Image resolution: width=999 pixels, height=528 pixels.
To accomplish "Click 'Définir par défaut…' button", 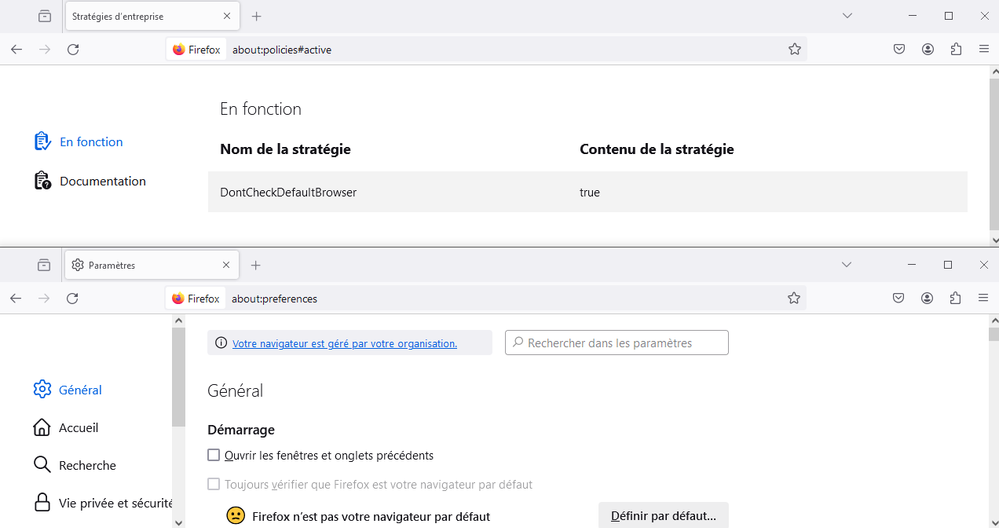I will click(663, 515).
